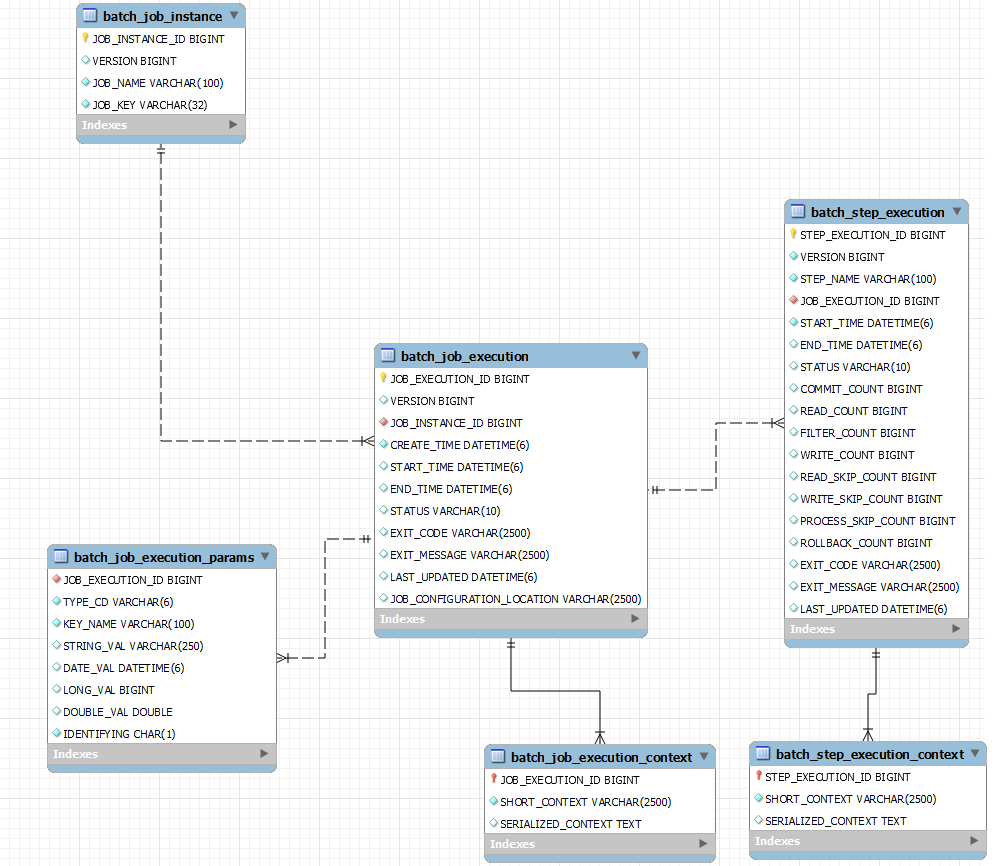Expand Indexes section of batch_job_execution_params

click(x=265, y=754)
